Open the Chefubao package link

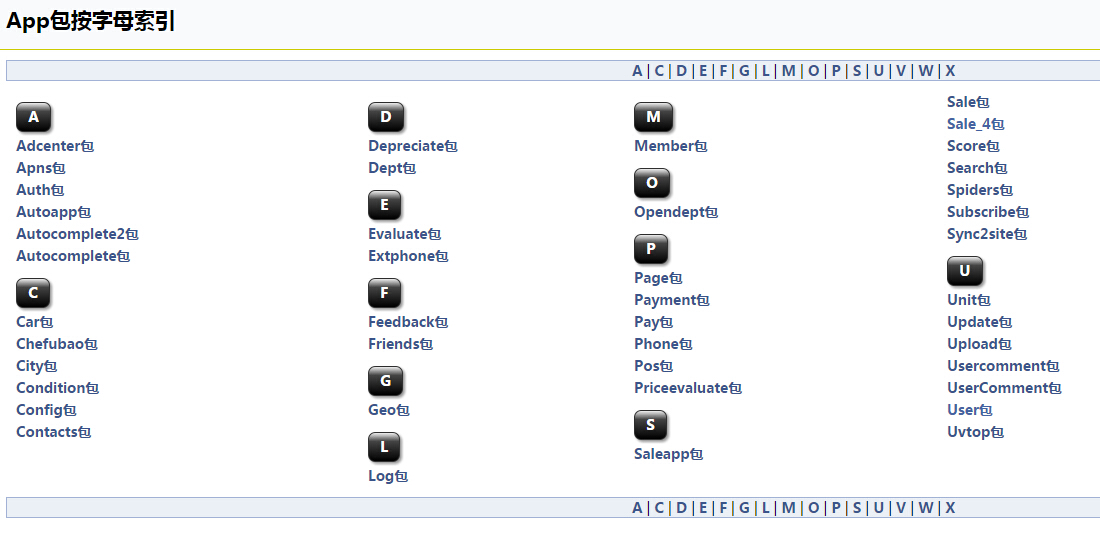click(x=57, y=344)
